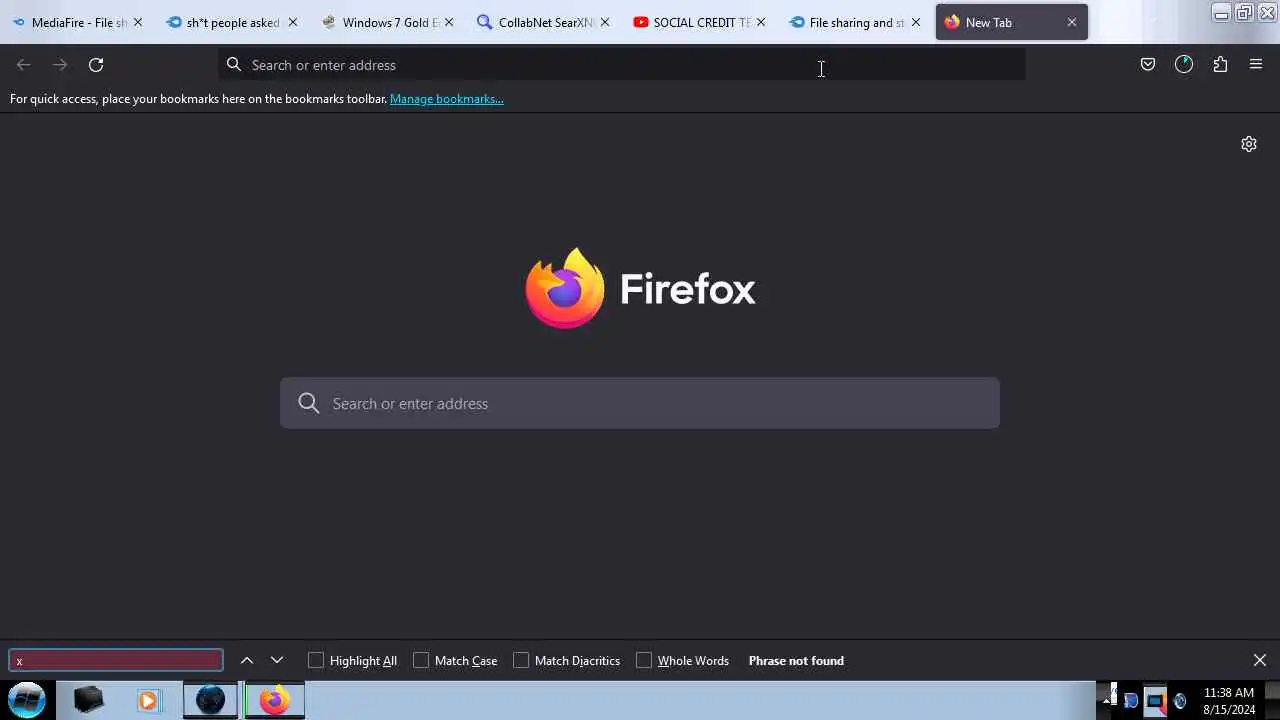Enable Highlight All checkbox
This screenshot has width=1280, height=720.
[x=316, y=660]
